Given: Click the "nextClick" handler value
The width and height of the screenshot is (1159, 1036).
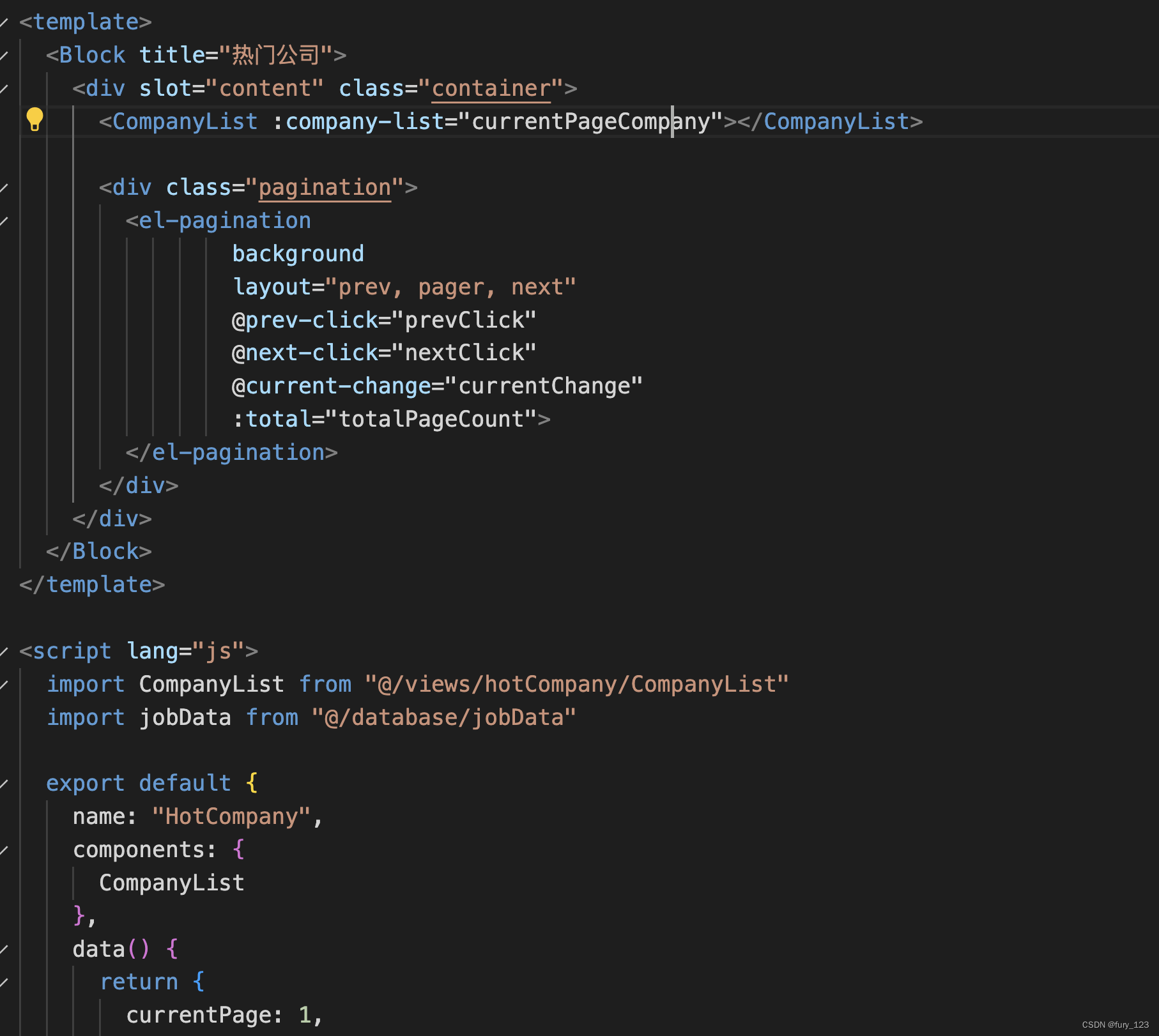Looking at the screenshot, I should pos(464,353).
